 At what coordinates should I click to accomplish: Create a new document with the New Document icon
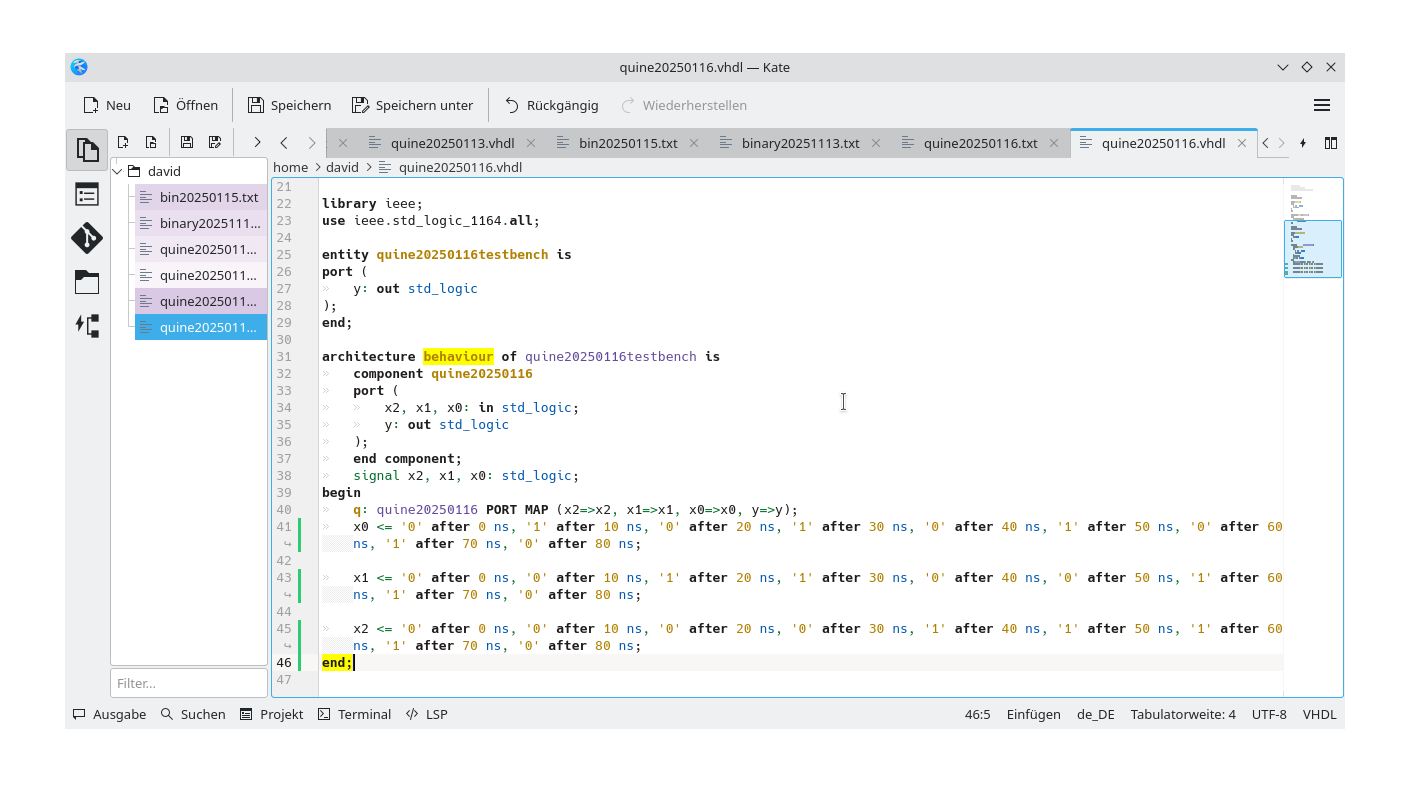[123, 141]
